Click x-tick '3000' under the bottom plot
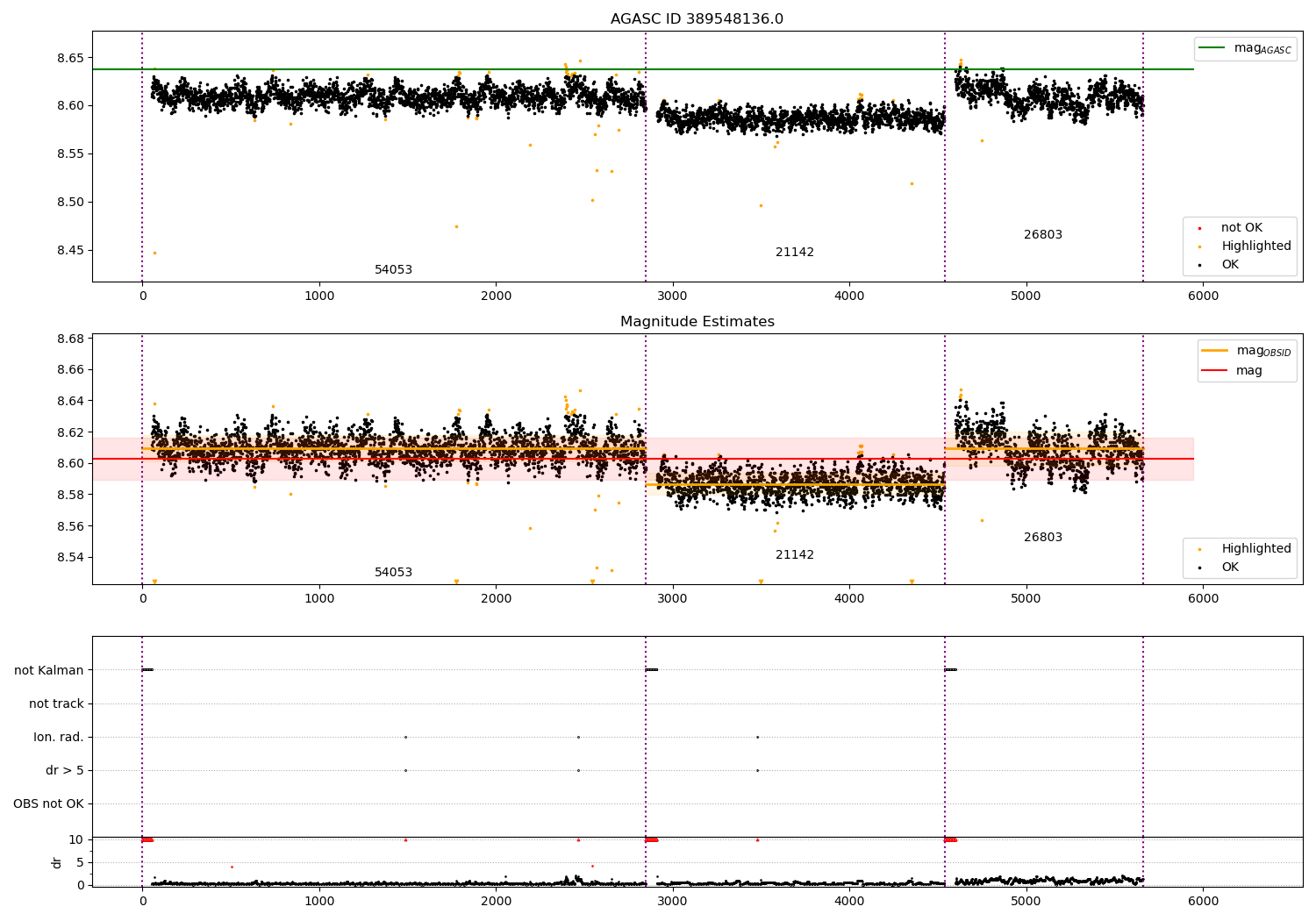The image size is (1316, 921). tap(673, 902)
